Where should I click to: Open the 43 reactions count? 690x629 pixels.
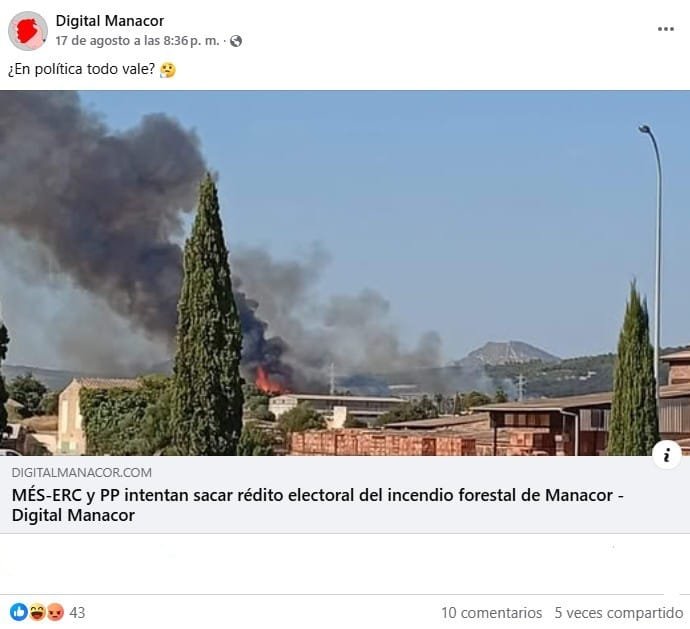coord(77,612)
